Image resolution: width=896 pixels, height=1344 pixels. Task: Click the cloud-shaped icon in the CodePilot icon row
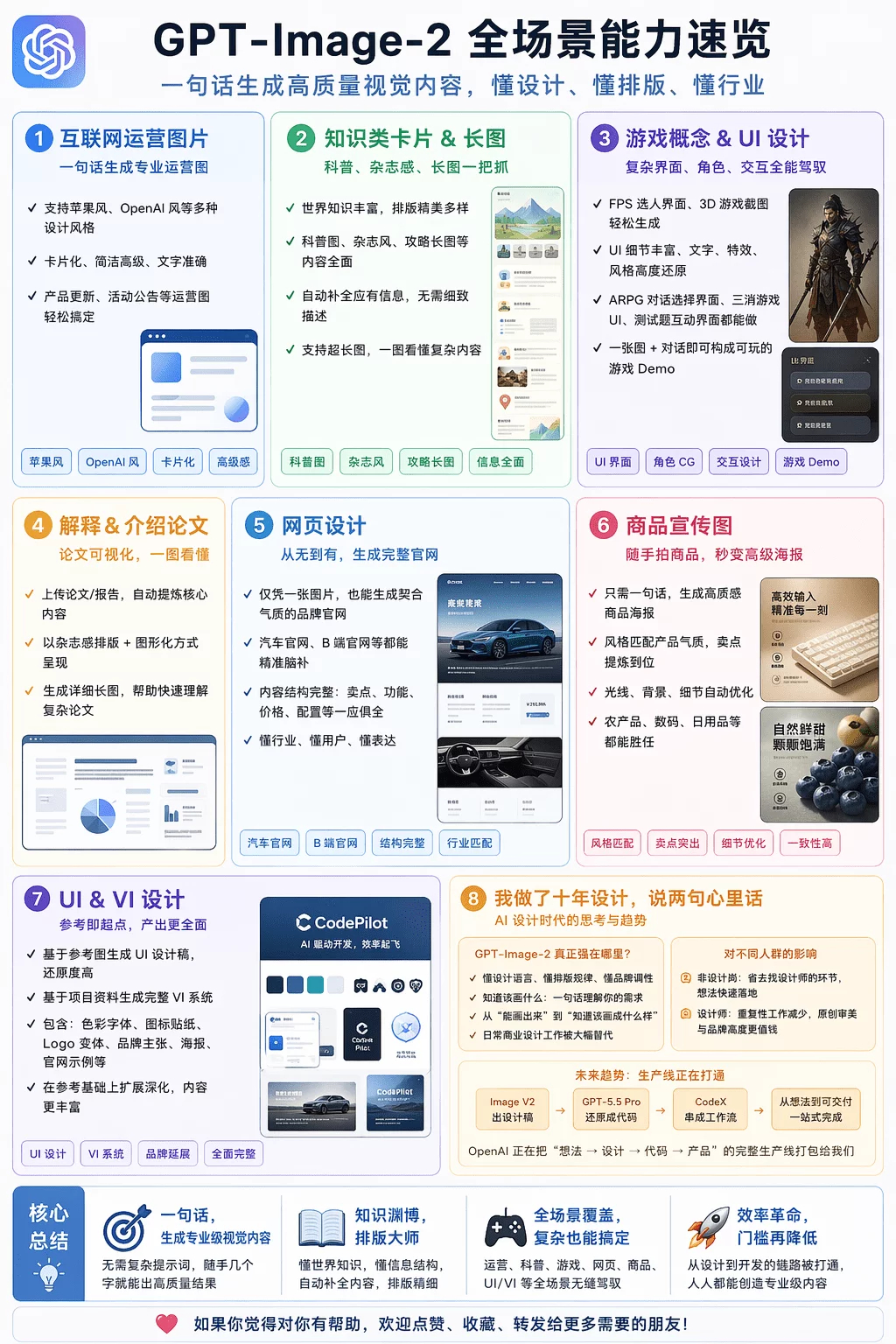379,987
